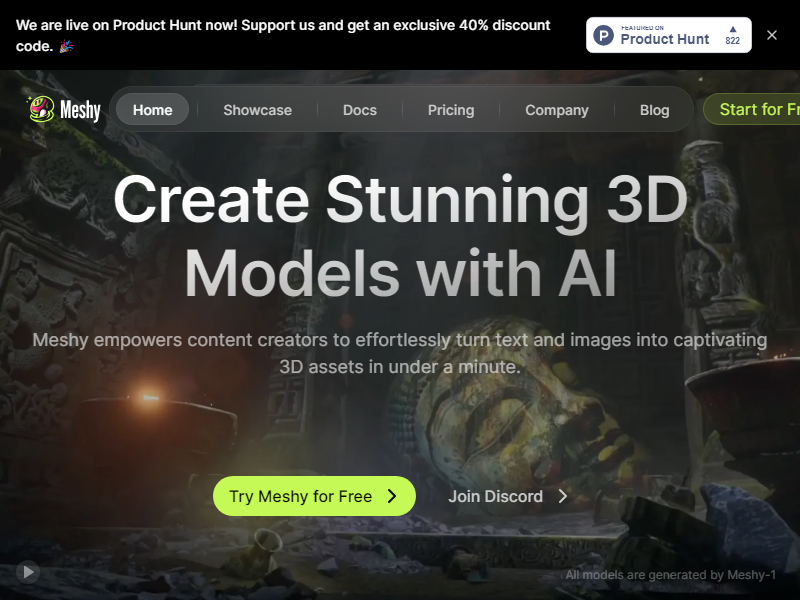Open the Showcase page
Screen dimensions: 800x600
pyautogui.click(x=257, y=110)
